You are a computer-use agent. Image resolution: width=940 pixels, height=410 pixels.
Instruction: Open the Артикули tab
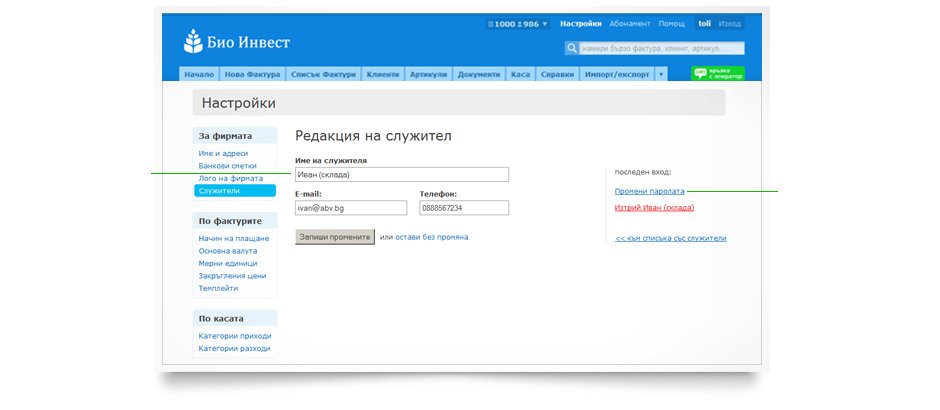pyautogui.click(x=429, y=74)
